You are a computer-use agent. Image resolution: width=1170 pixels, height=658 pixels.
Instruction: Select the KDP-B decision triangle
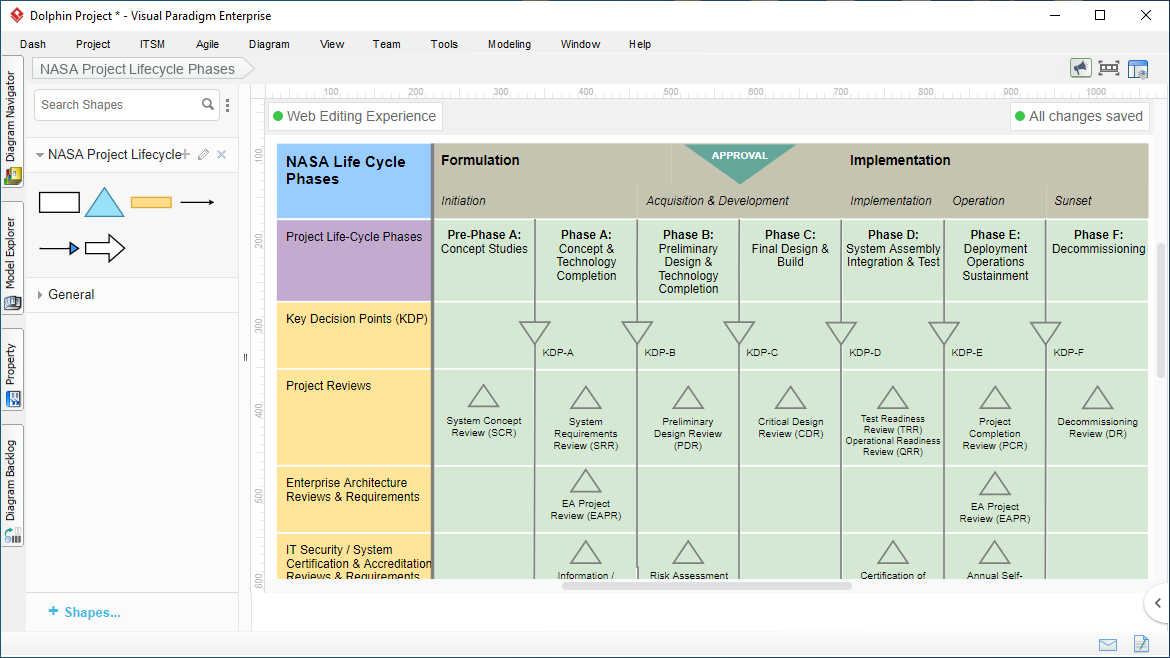pos(637,332)
